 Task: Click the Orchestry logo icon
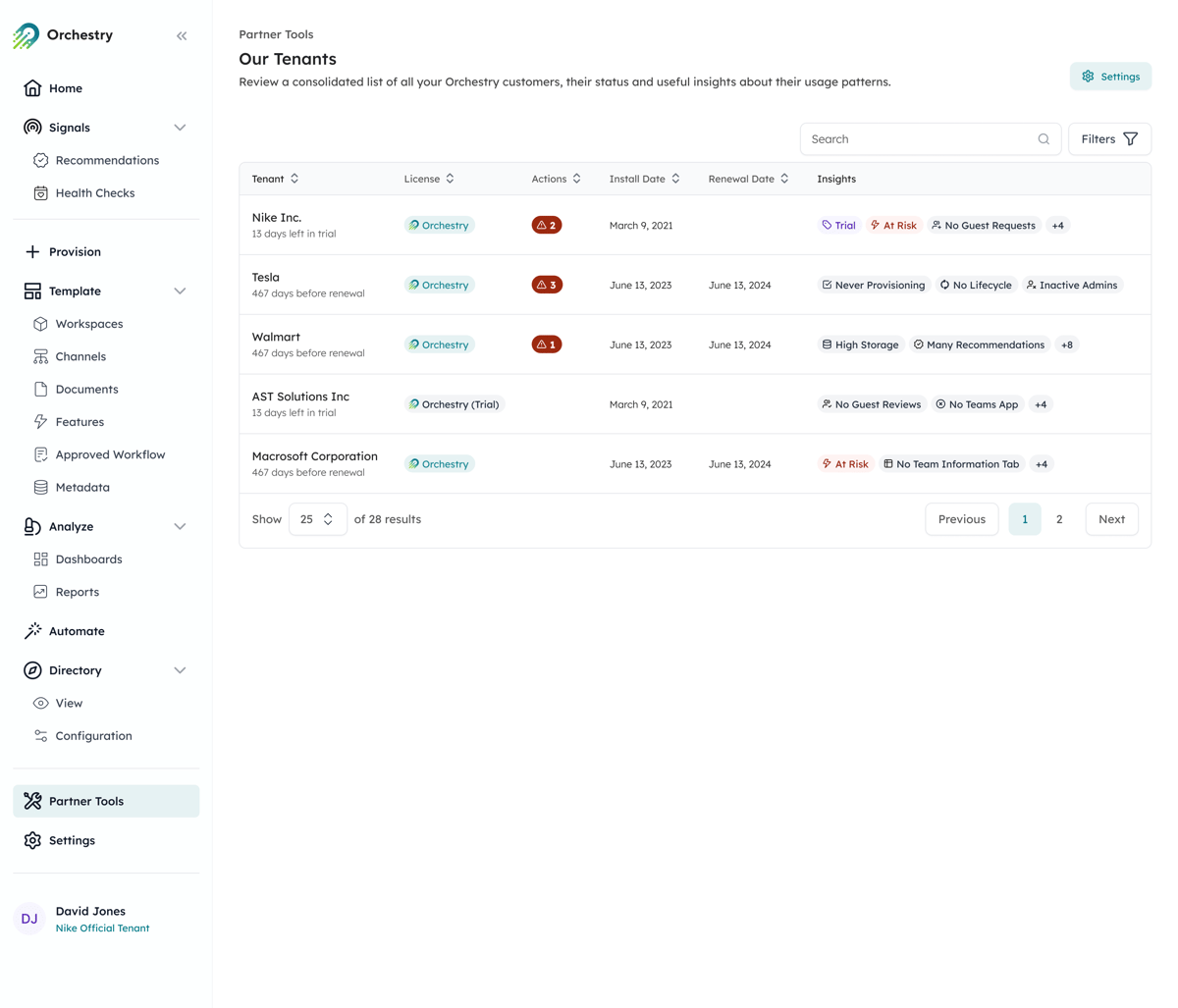27,36
